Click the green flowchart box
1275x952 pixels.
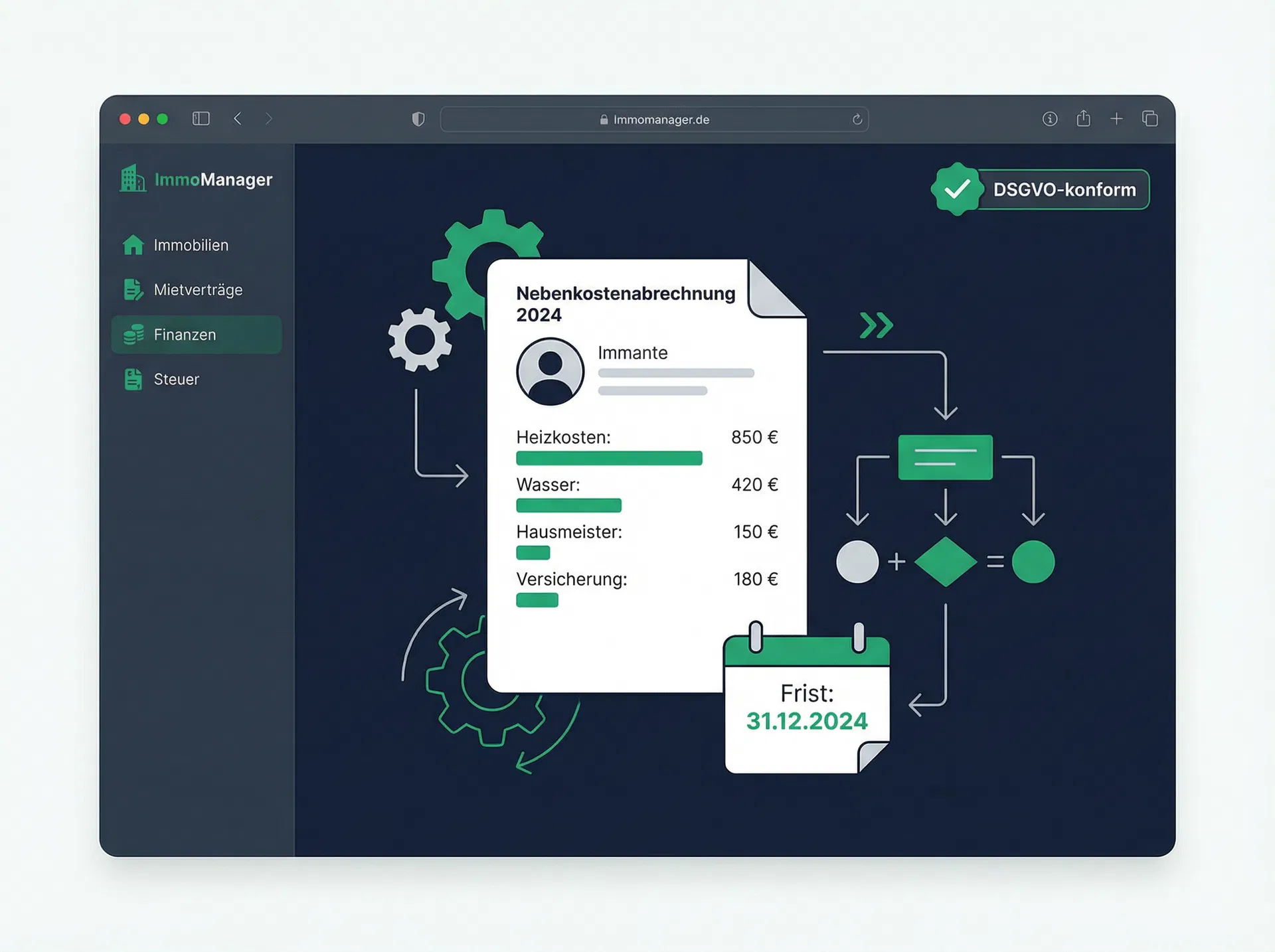(944, 457)
